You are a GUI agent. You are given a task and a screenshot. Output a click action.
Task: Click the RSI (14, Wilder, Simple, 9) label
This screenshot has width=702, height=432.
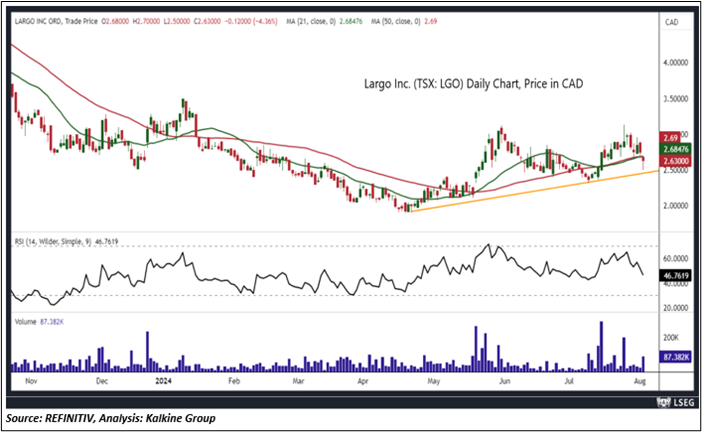click(53, 242)
